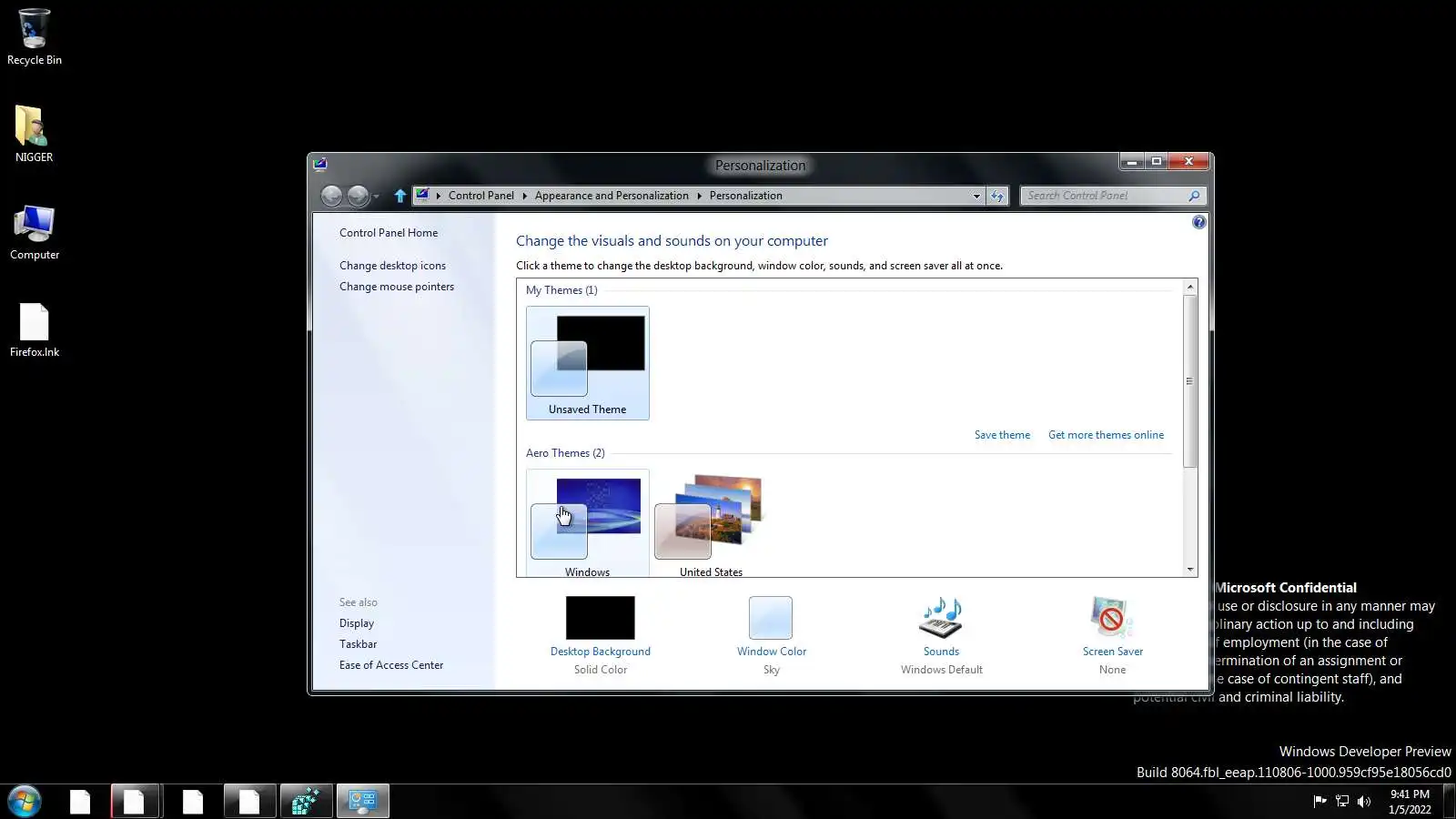1456x819 pixels.
Task: Open the Display link under See also
Action: click(357, 623)
